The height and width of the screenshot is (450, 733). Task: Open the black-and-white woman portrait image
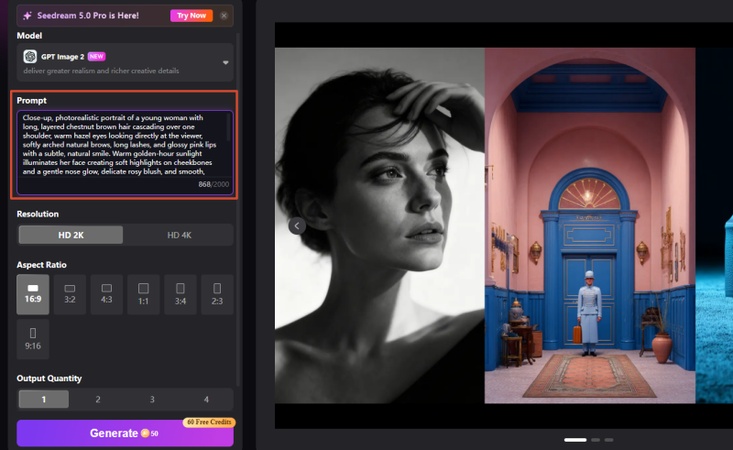click(380, 226)
